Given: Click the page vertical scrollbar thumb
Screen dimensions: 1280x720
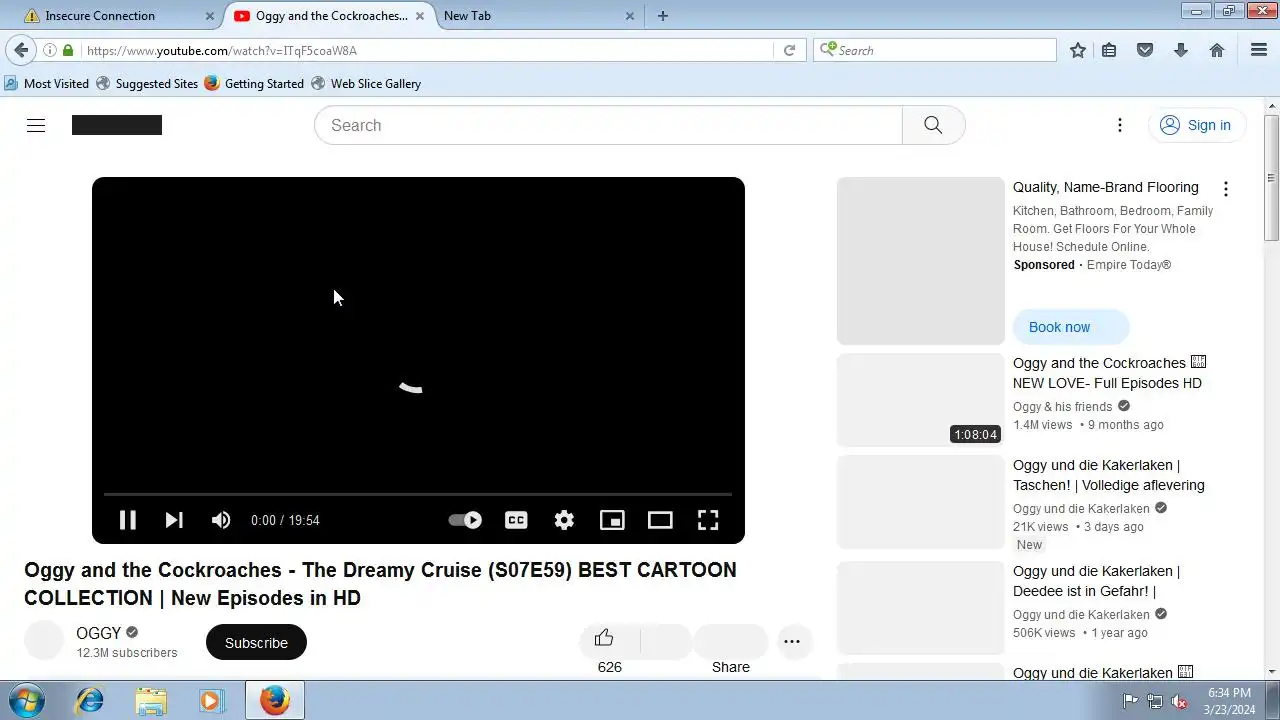Looking at the screenshot, I should tap(1272, 177).
